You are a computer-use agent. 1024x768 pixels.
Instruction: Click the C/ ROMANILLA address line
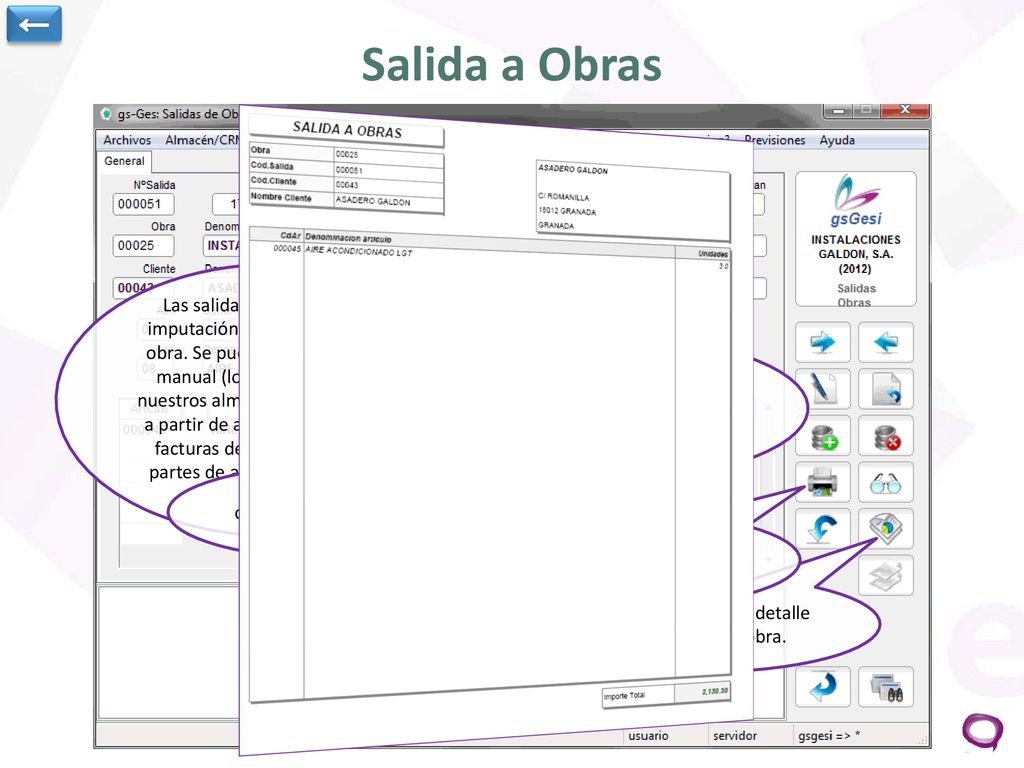[564, 196]
